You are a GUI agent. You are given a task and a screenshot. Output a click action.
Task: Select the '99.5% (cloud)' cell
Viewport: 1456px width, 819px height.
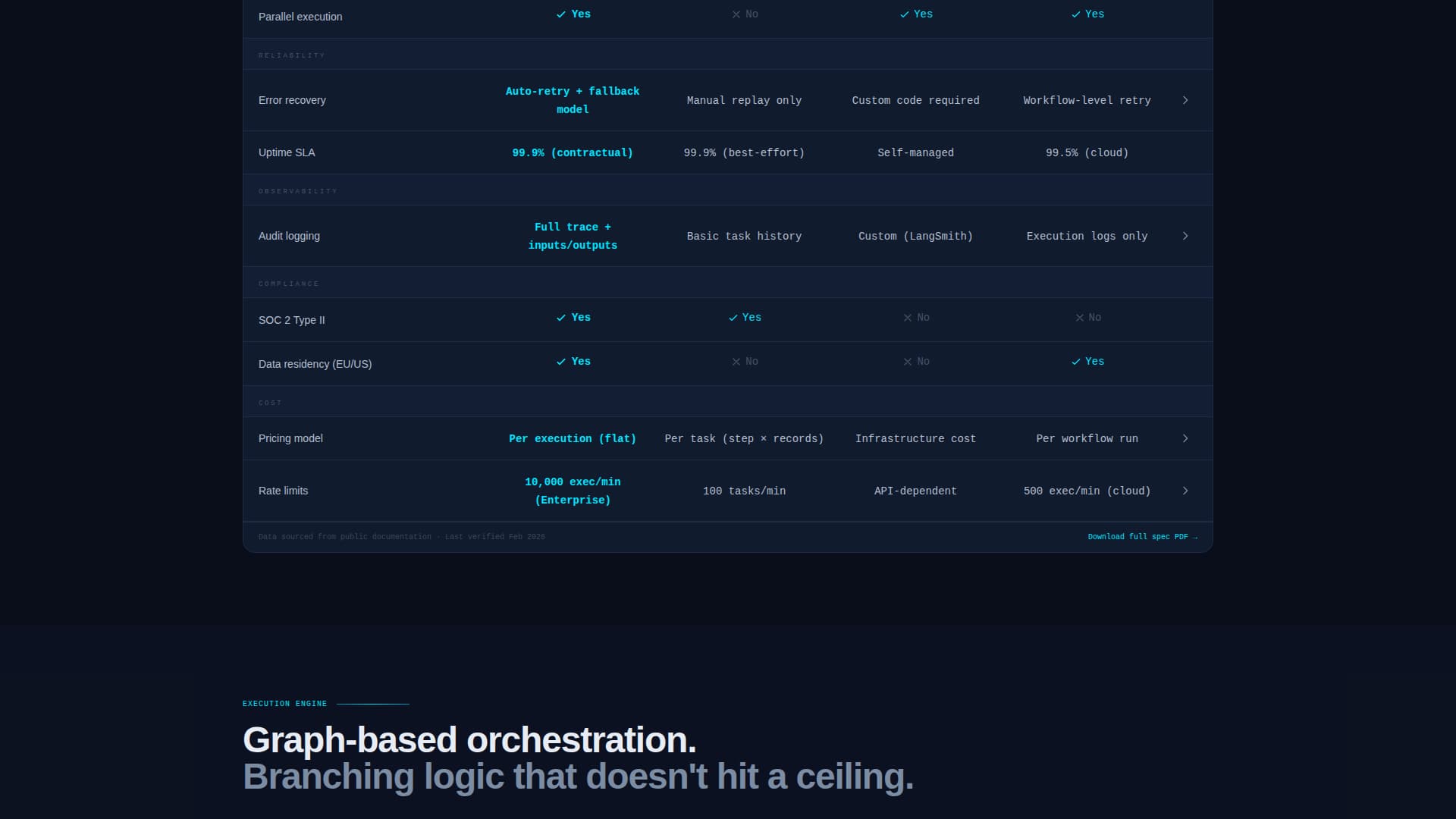1087,152
